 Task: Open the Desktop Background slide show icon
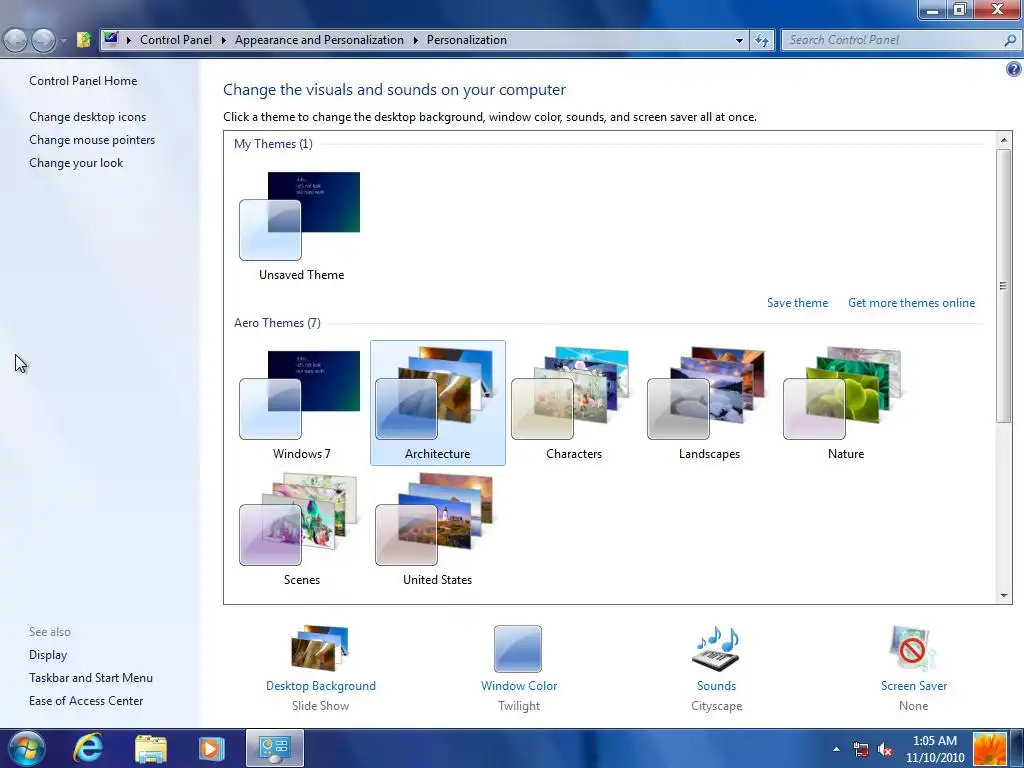tap(320, 648)
